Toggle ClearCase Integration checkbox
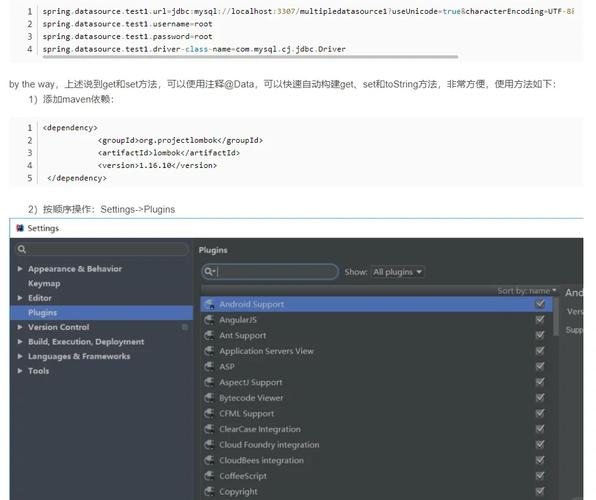596x500 pixels. 540,429
